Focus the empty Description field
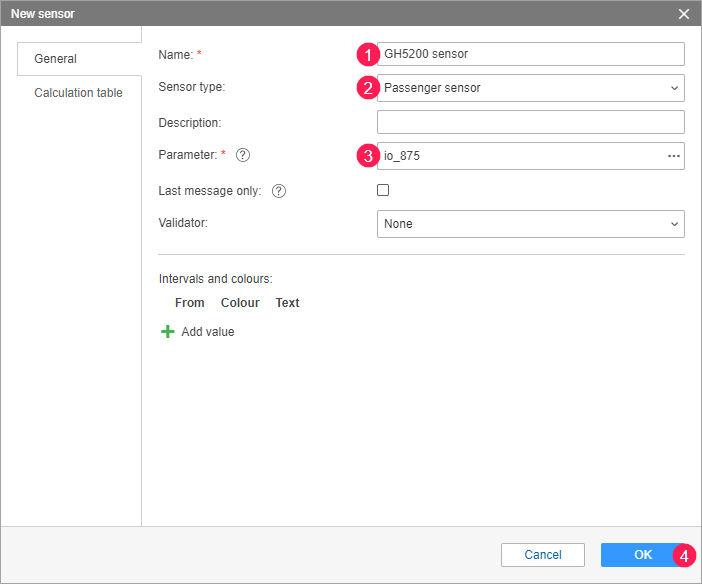Screen dimensions: 702x584 pos(530,122)
